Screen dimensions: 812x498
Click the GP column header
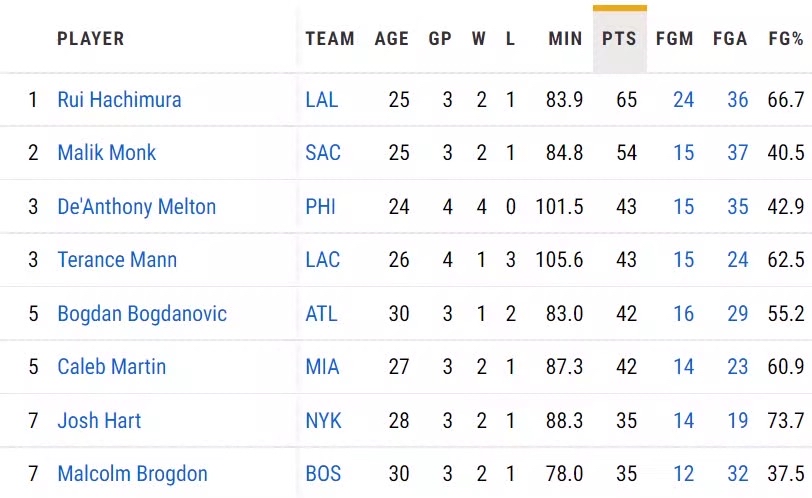440,39
